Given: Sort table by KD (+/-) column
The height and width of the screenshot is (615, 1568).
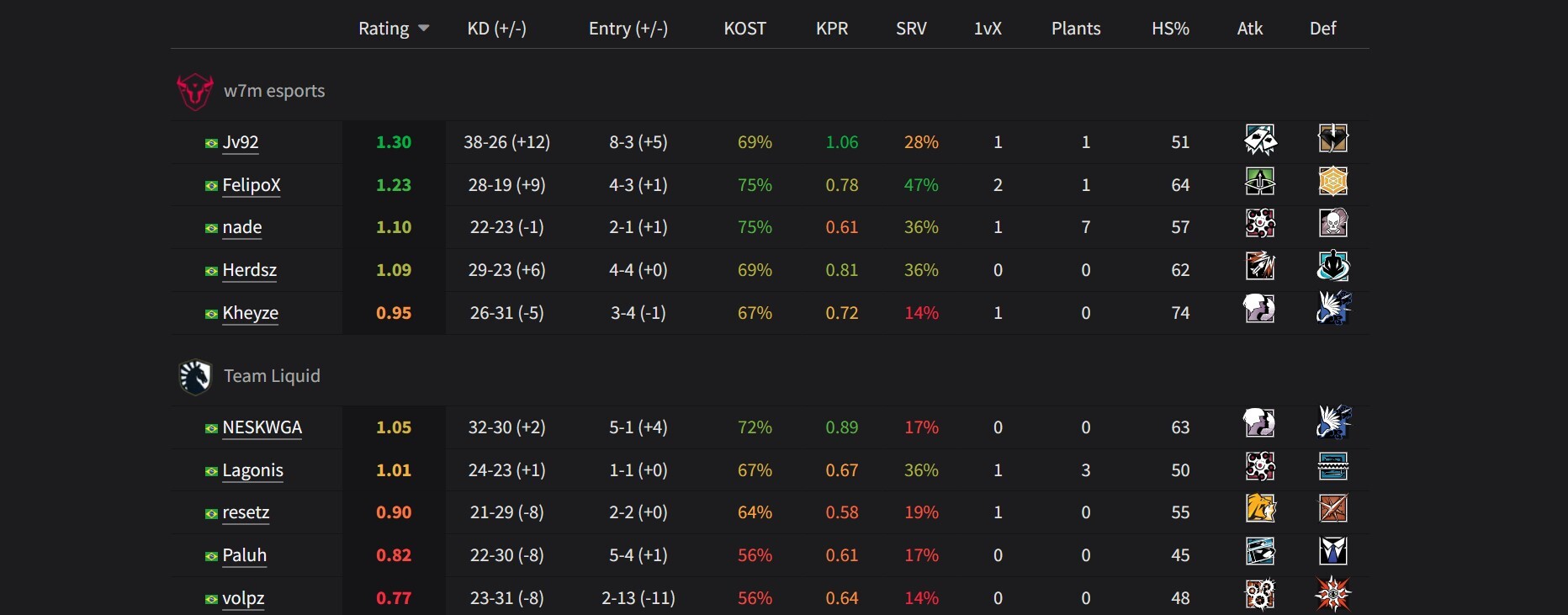Looking at the screenshot, I should pos(496,29).
